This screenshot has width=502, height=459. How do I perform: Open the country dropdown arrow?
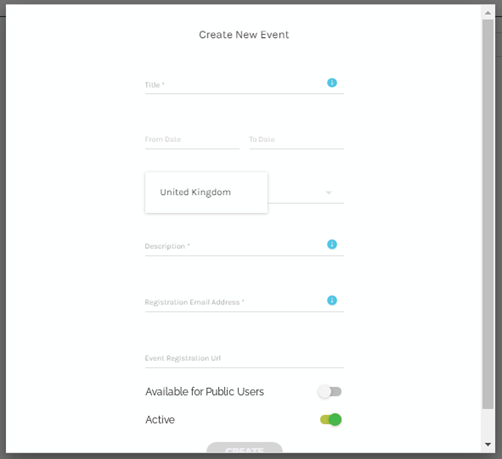pyautogui.click(x=329, y=193)
